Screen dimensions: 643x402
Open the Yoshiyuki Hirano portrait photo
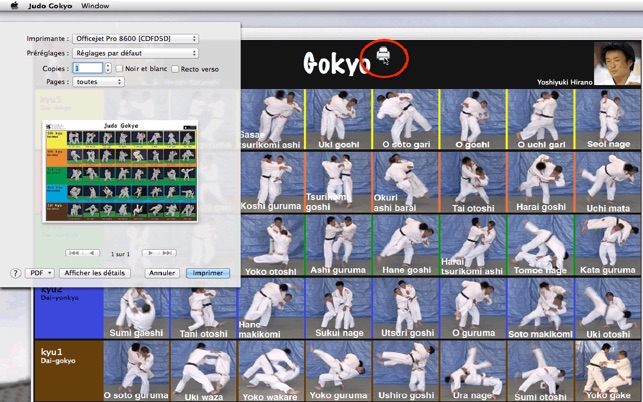(616, 64)
